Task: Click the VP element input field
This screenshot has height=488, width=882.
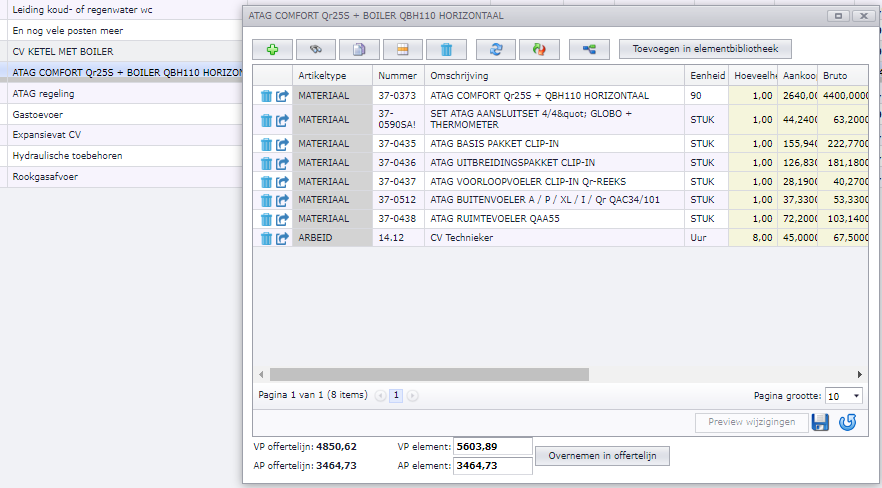Action: (x=493, y=447)
